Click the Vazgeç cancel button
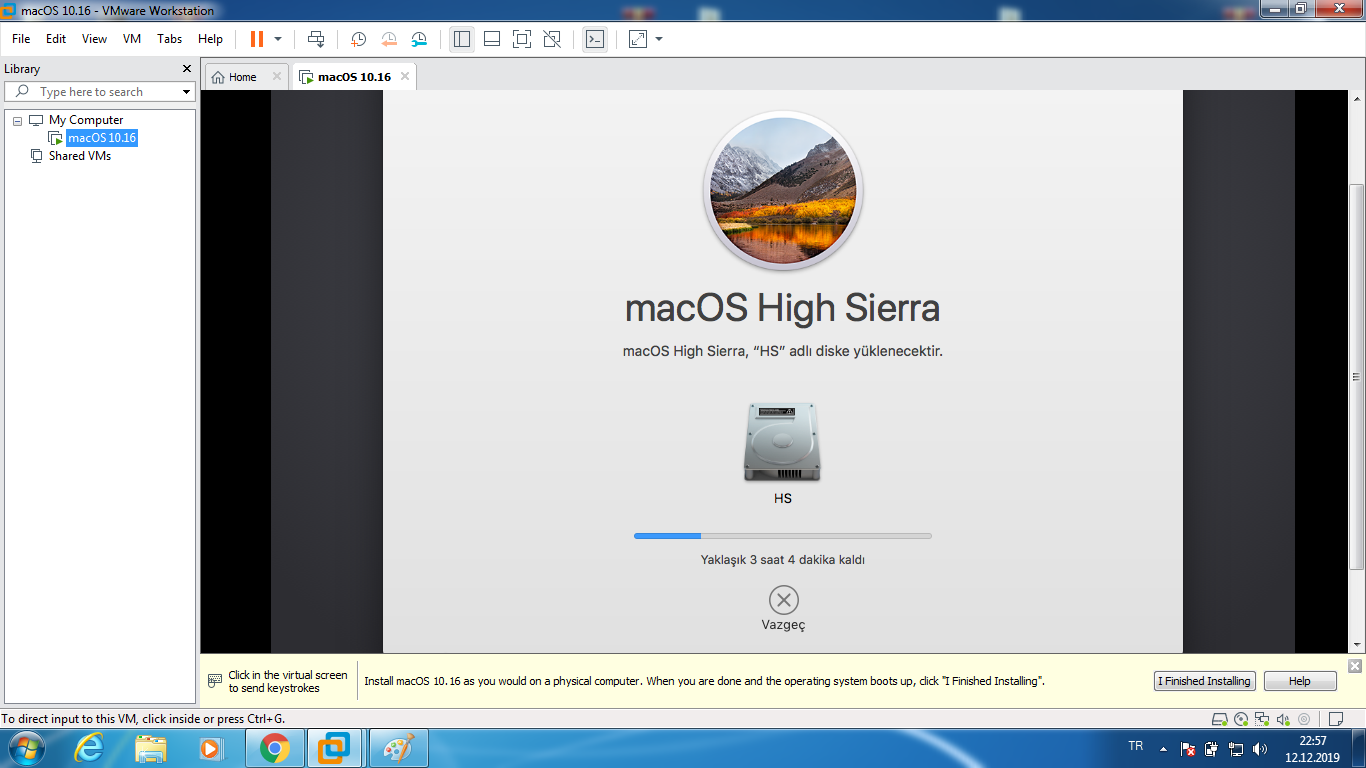 pos(783,608)
